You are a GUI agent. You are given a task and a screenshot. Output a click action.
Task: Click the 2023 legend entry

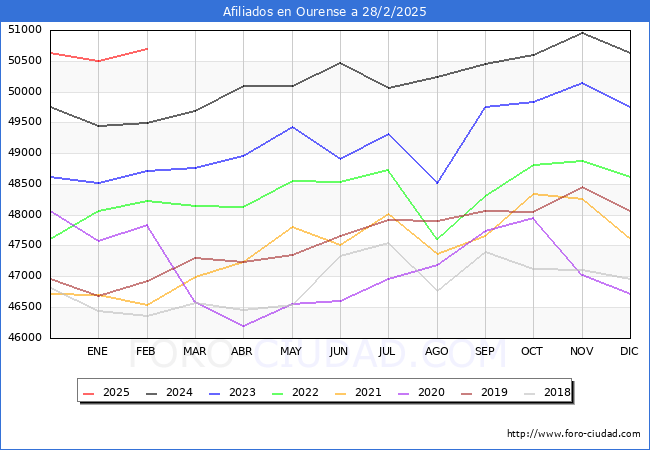point(232,392)
